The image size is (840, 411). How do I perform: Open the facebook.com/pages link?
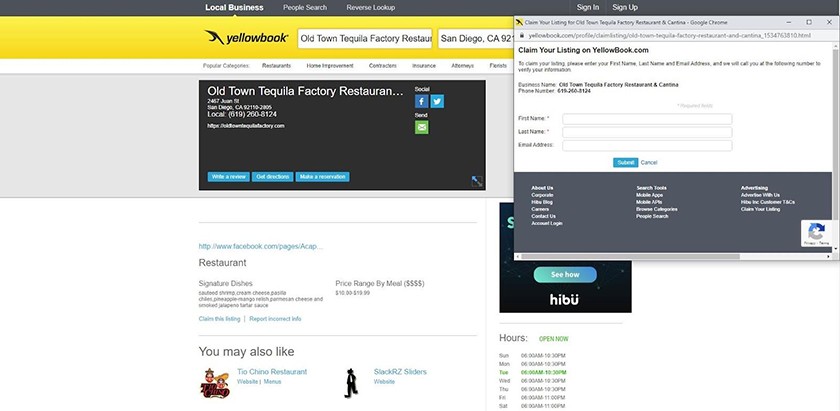(261, 246)
